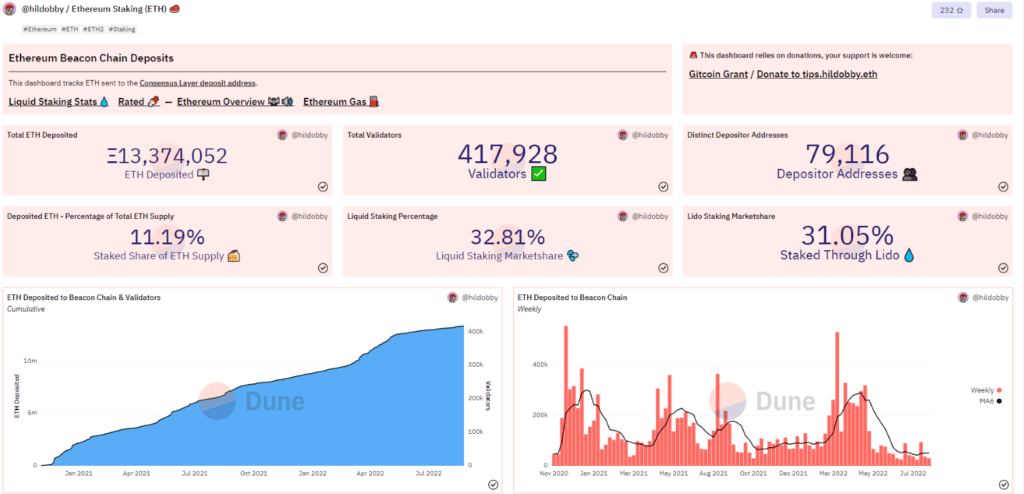This screenshot has height=494, width=1024.
Task: Click author avatar on Lido Staking Marketshare card
Action: tap(963, 216)
